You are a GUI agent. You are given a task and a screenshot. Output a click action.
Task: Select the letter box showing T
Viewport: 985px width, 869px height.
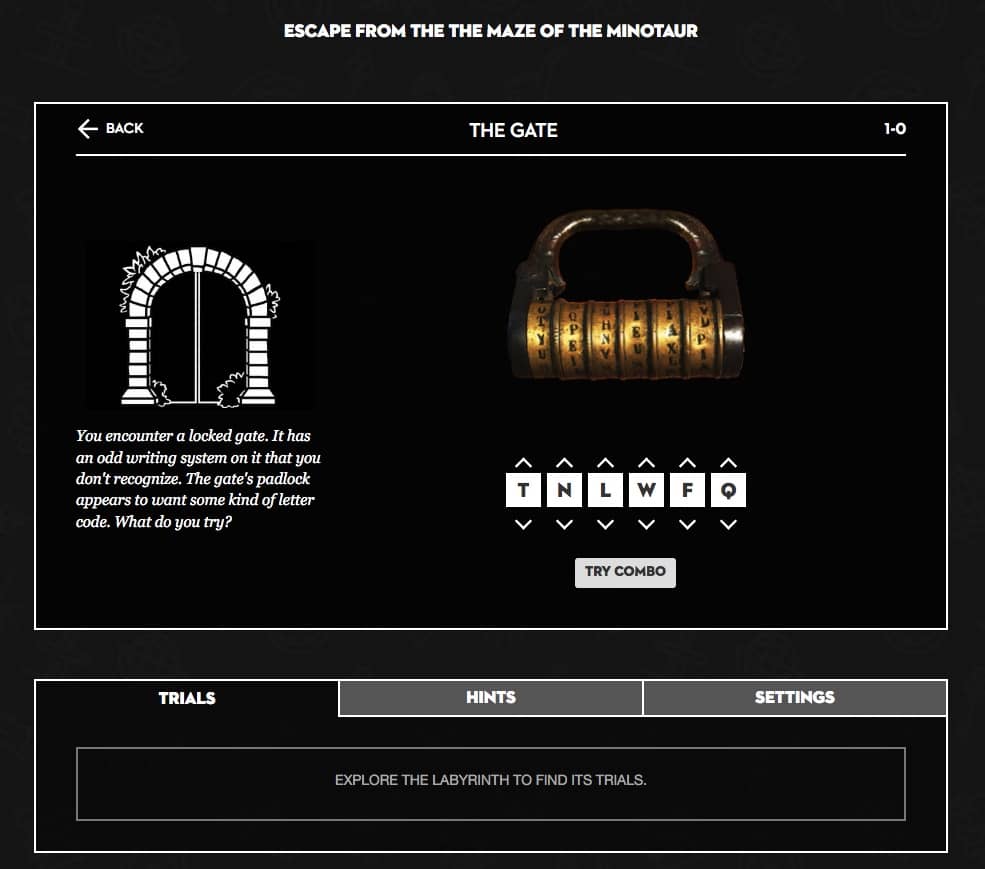[x=523, y=491]
